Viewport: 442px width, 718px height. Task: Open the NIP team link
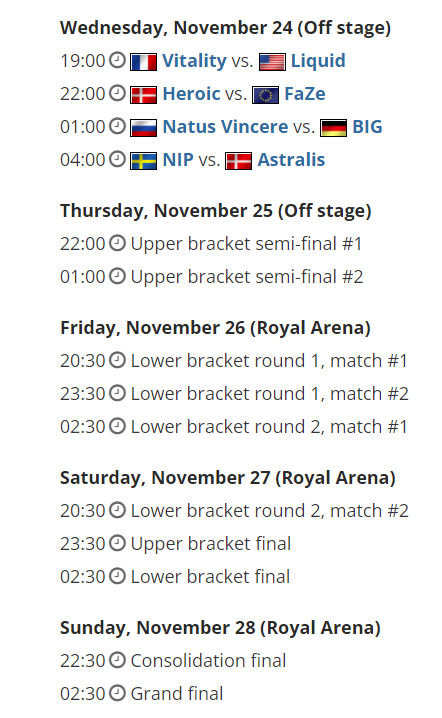[x=178, y=160]
